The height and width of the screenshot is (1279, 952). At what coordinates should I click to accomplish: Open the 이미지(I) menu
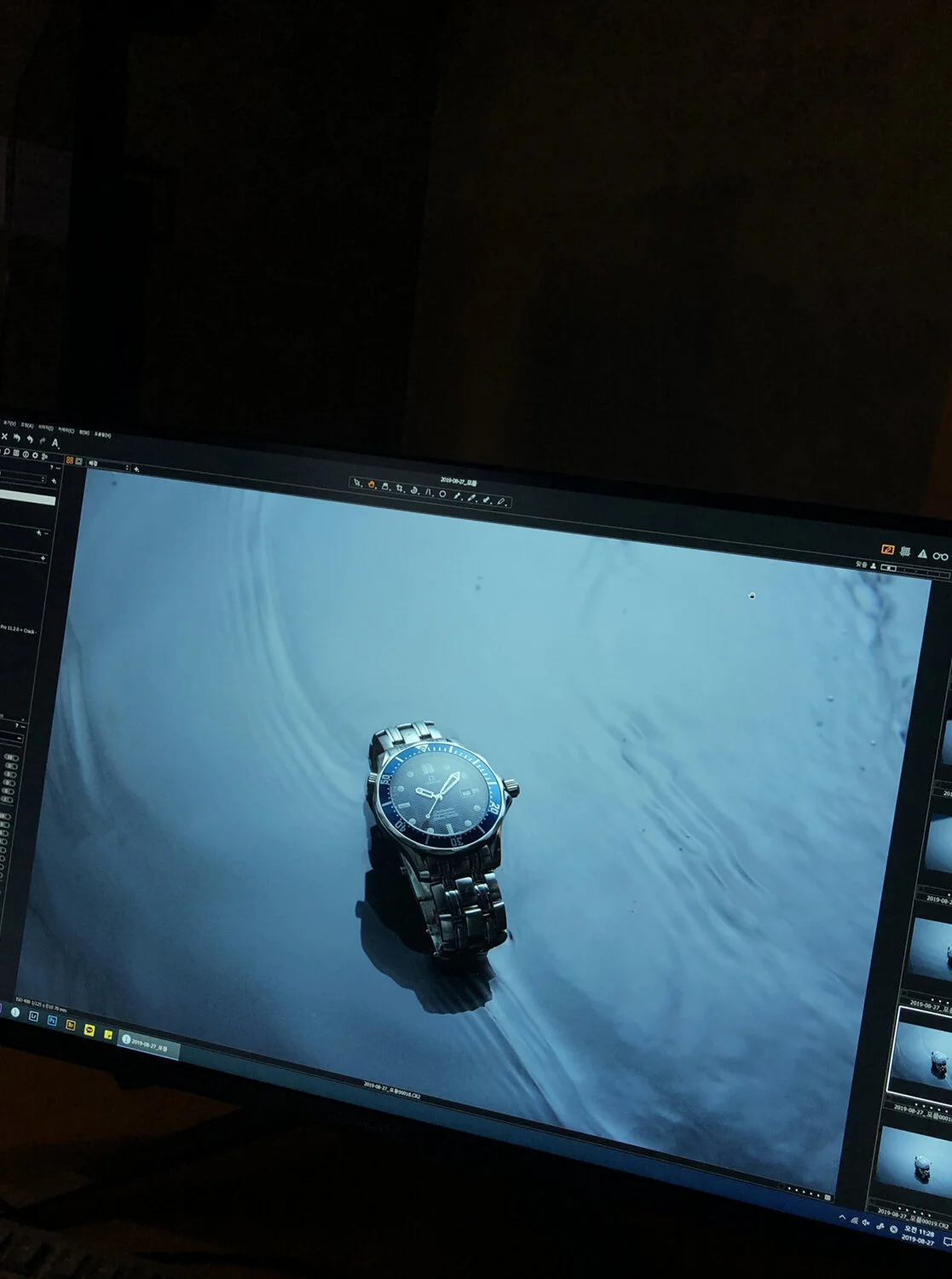(46, 428)
